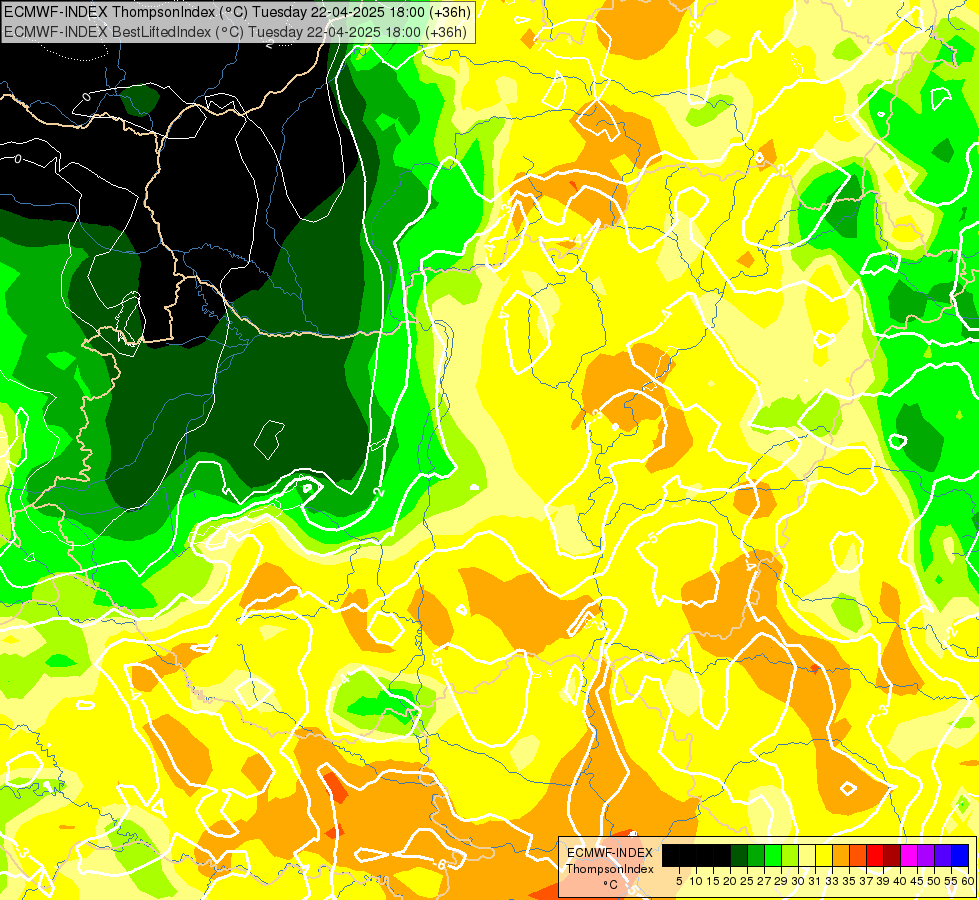
Task: Click the legend tick label '35'
Action: click(x=850, y=881)
